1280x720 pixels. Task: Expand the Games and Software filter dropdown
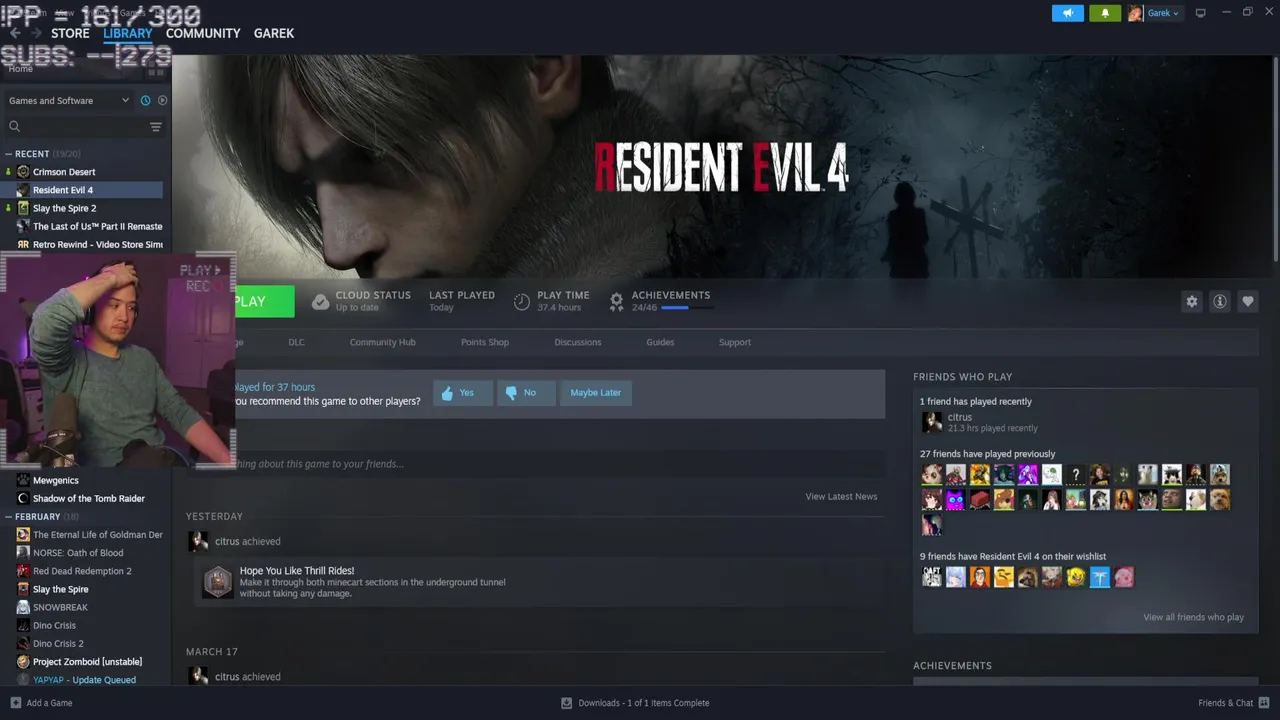[x=68, y=100]
